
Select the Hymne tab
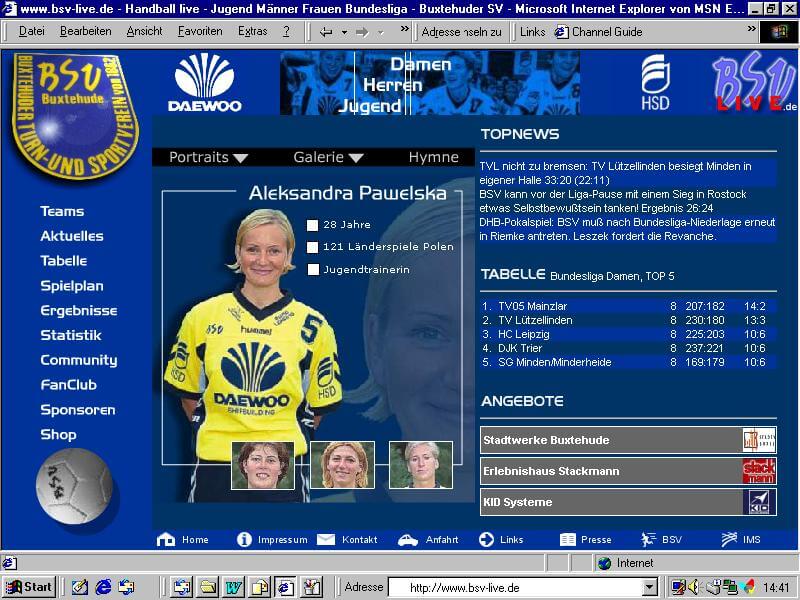[434, 157]
